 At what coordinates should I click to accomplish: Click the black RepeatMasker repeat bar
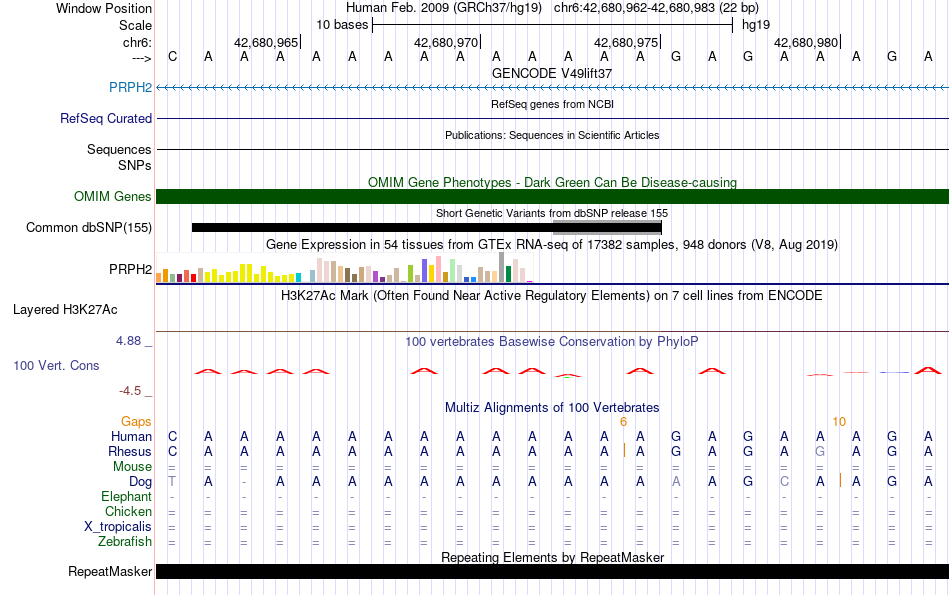click(x=552, y=571)
